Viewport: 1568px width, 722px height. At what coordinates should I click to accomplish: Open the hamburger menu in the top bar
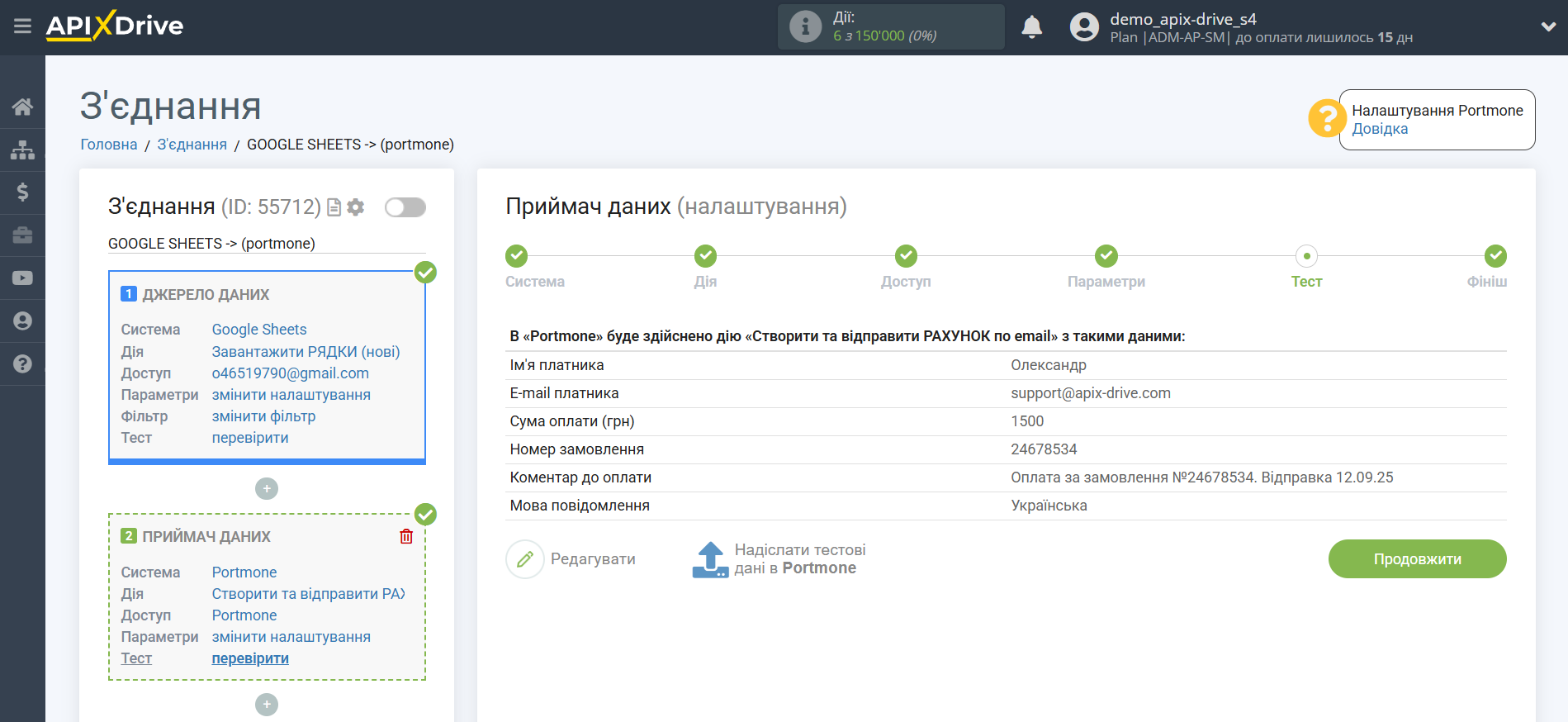pos(22,26)
